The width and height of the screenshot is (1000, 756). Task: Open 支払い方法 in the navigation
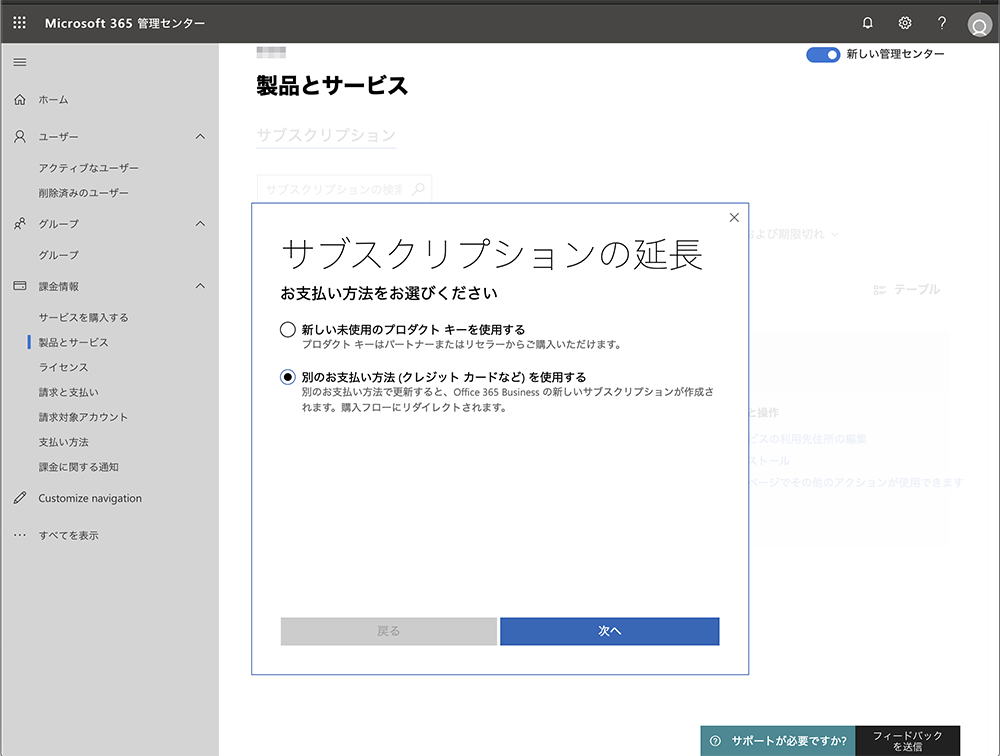(63, 441)
